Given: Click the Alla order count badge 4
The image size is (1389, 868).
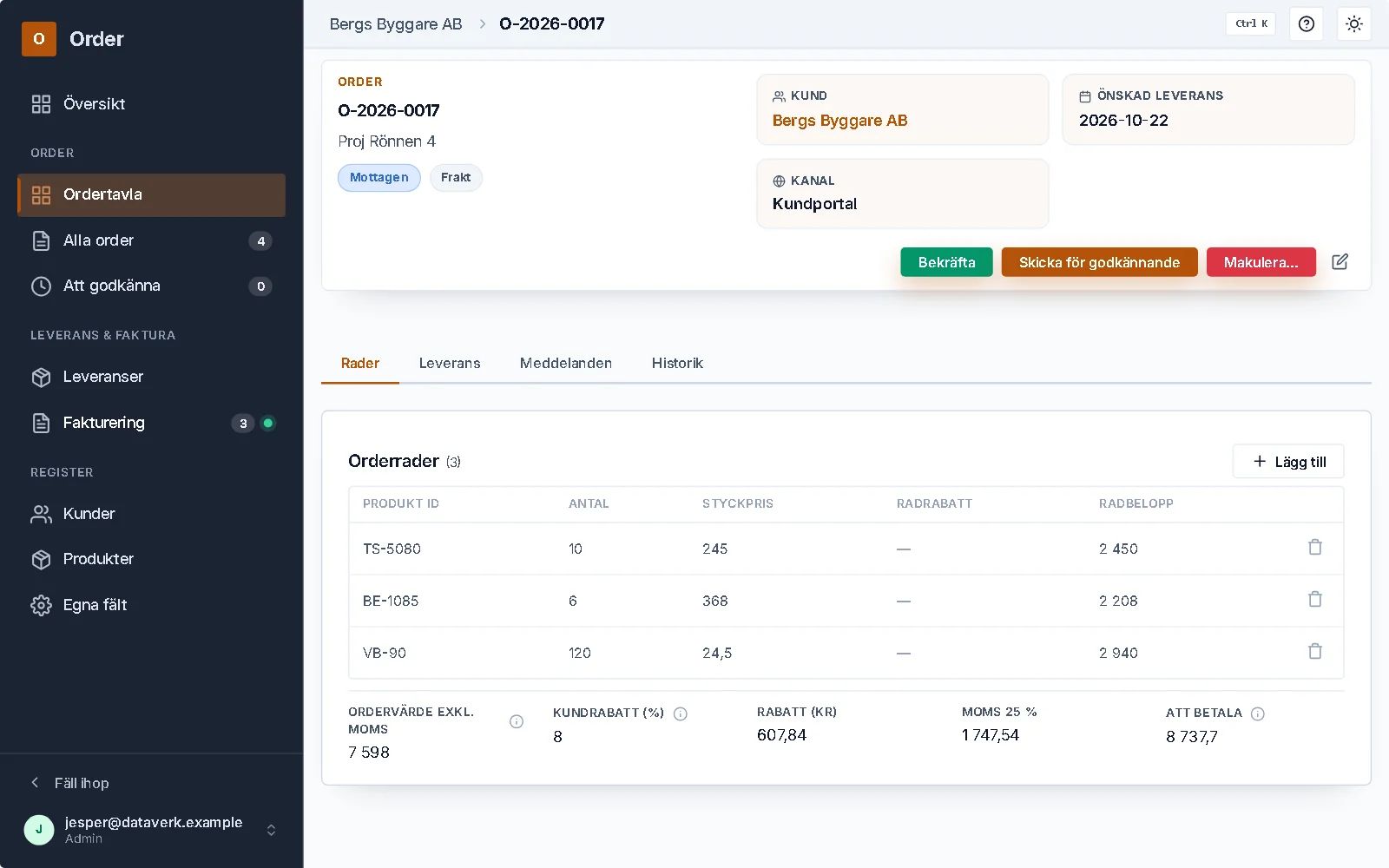Looking at the screenshot, I should coord(260,241).
